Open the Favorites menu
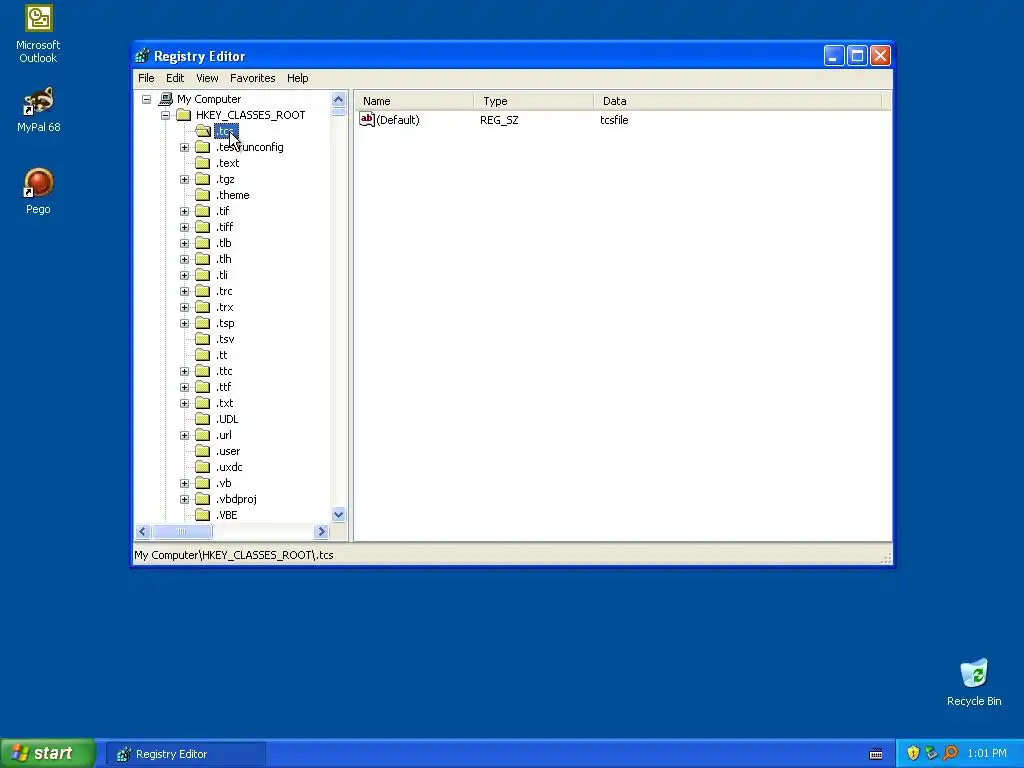This screenshot has width=1024, height=768. coord(252,78)
